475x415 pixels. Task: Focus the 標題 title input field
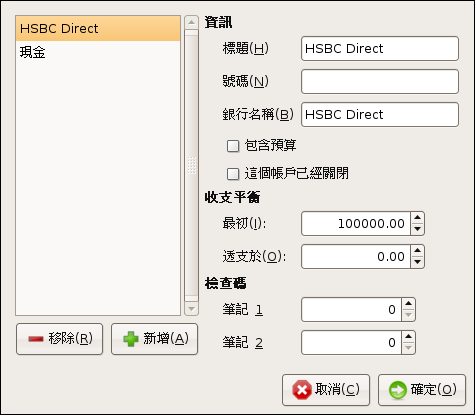point(380,49)
